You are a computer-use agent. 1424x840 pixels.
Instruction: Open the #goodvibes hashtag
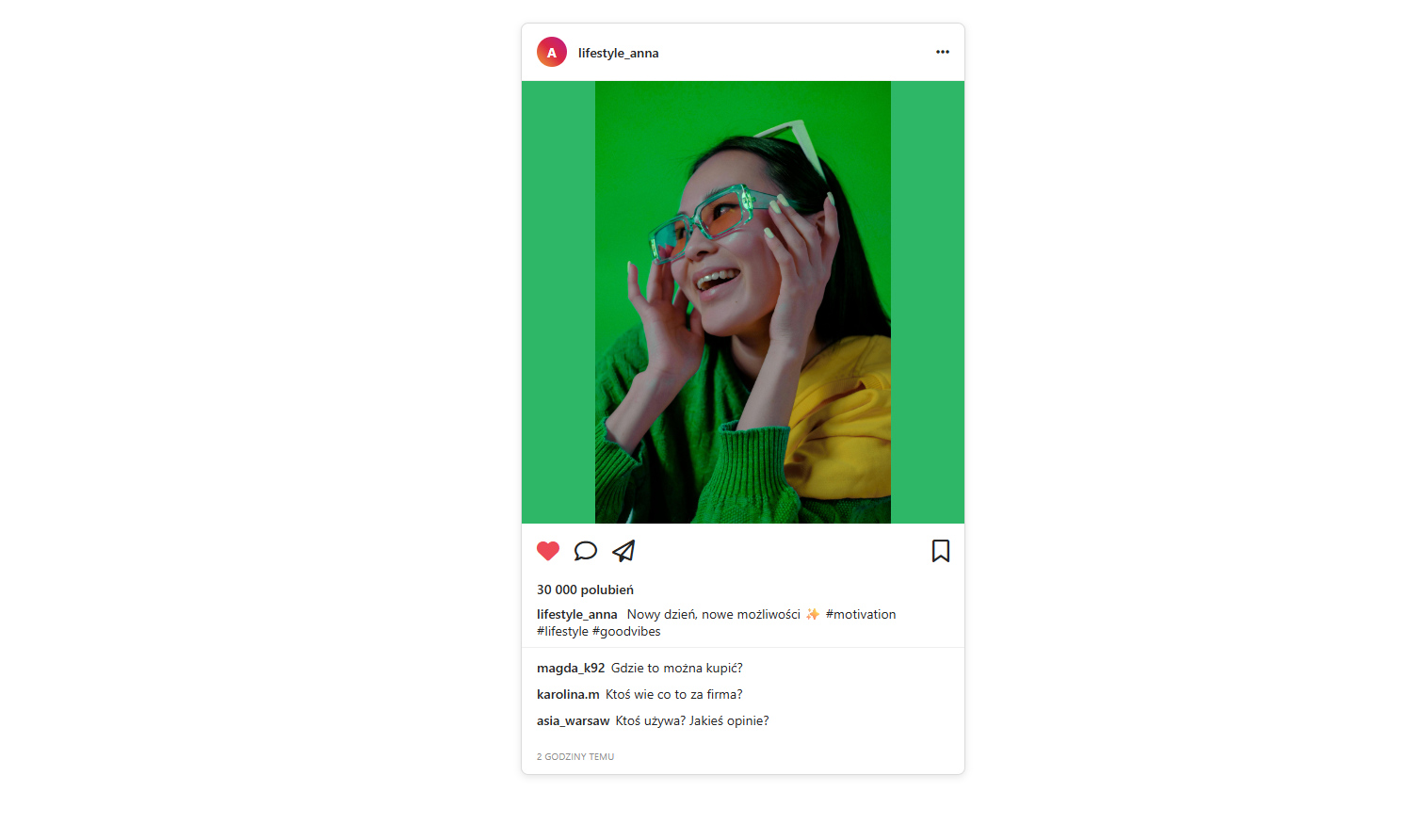(626, 631)
